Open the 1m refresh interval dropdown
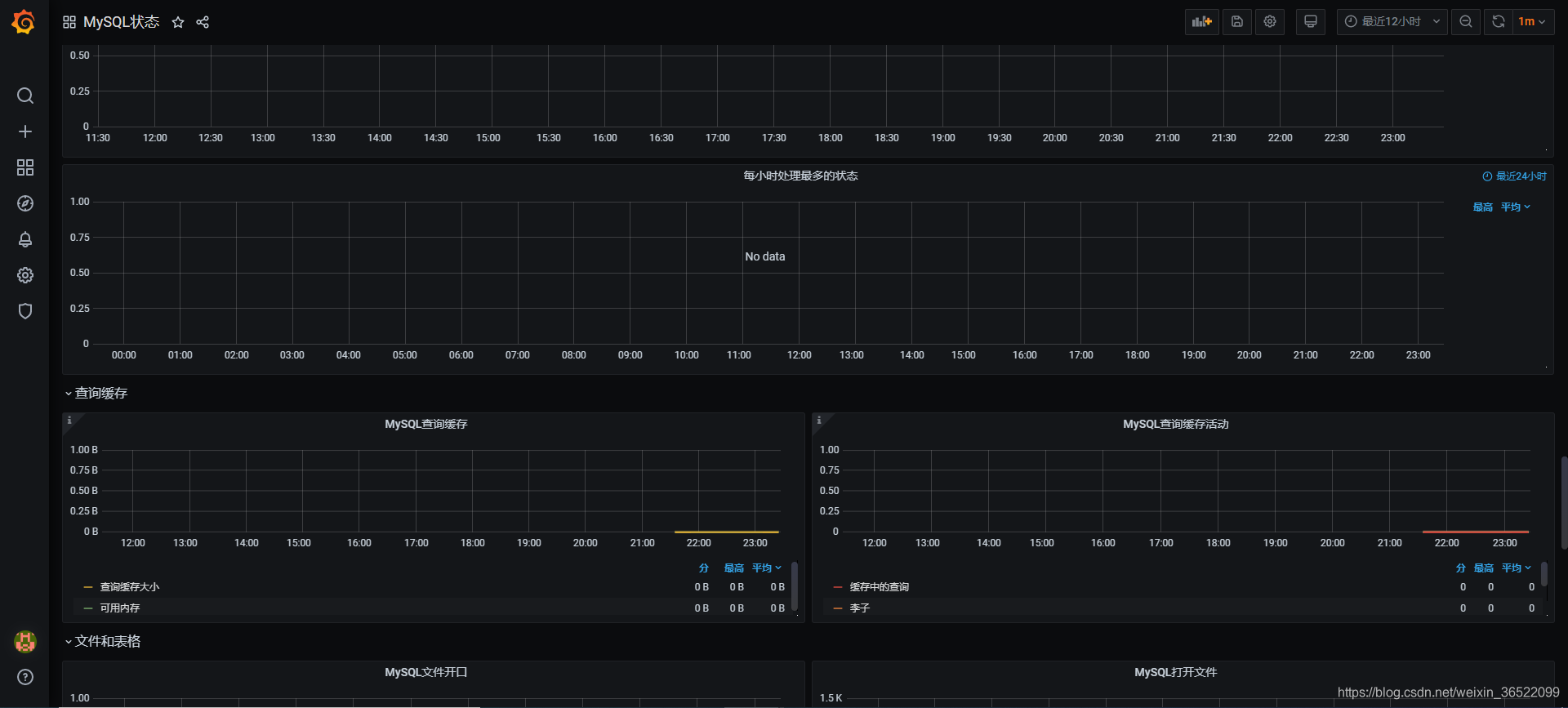Image resolution: width=1568 pixels, height=708 pixels. click(x=1532, y=22)
